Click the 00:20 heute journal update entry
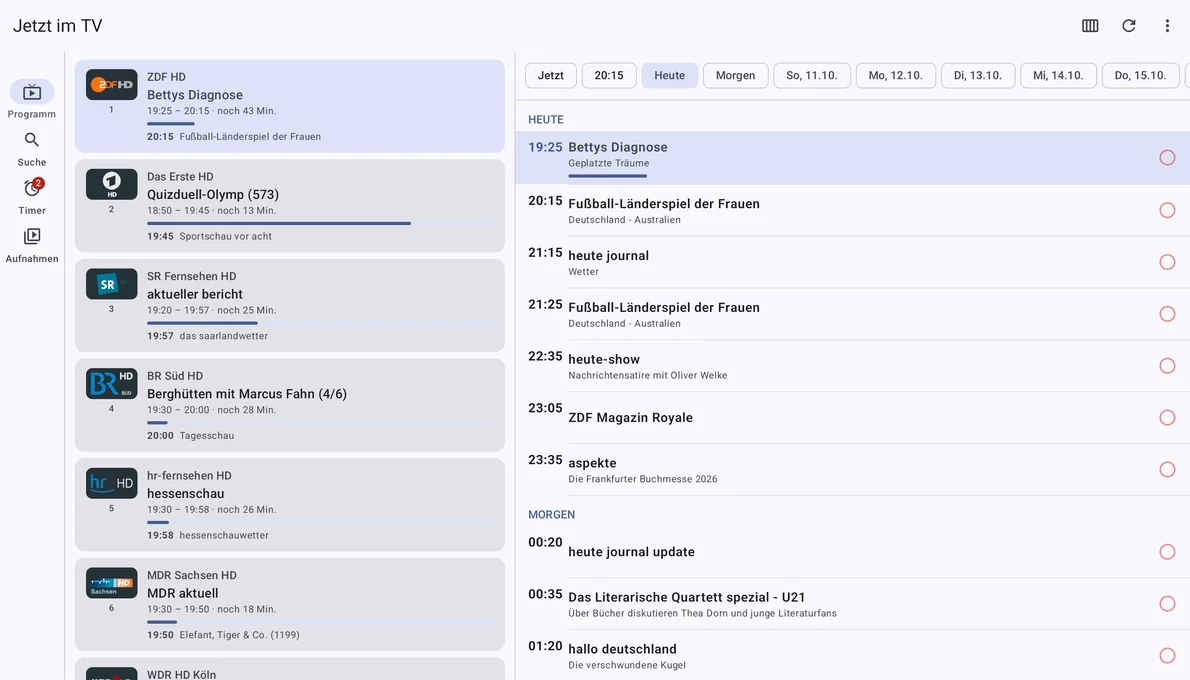Viewport: 1190px width, 680px height. click(852, 552)
